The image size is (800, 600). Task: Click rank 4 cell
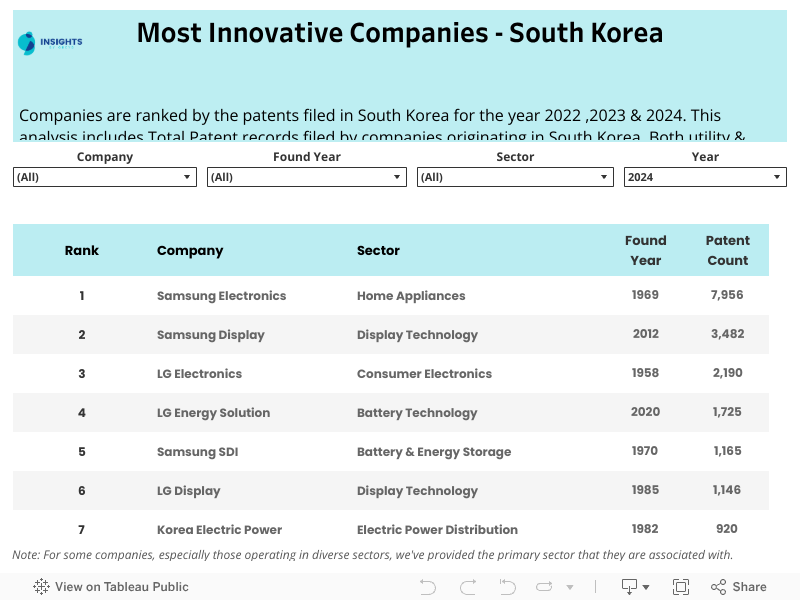82,413
